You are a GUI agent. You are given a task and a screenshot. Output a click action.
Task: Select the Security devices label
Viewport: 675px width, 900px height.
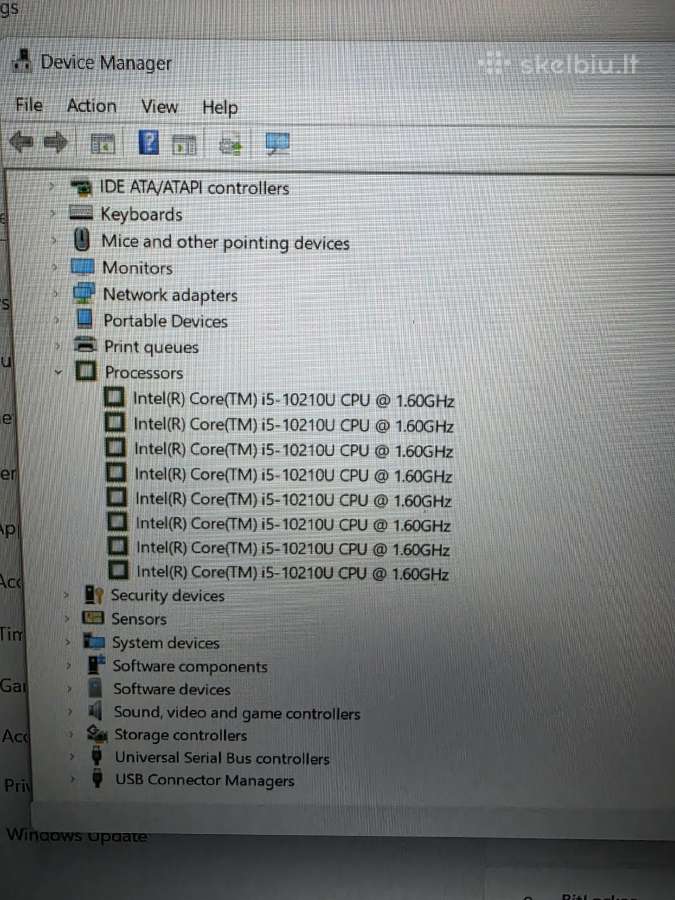[x=167, y=595]
